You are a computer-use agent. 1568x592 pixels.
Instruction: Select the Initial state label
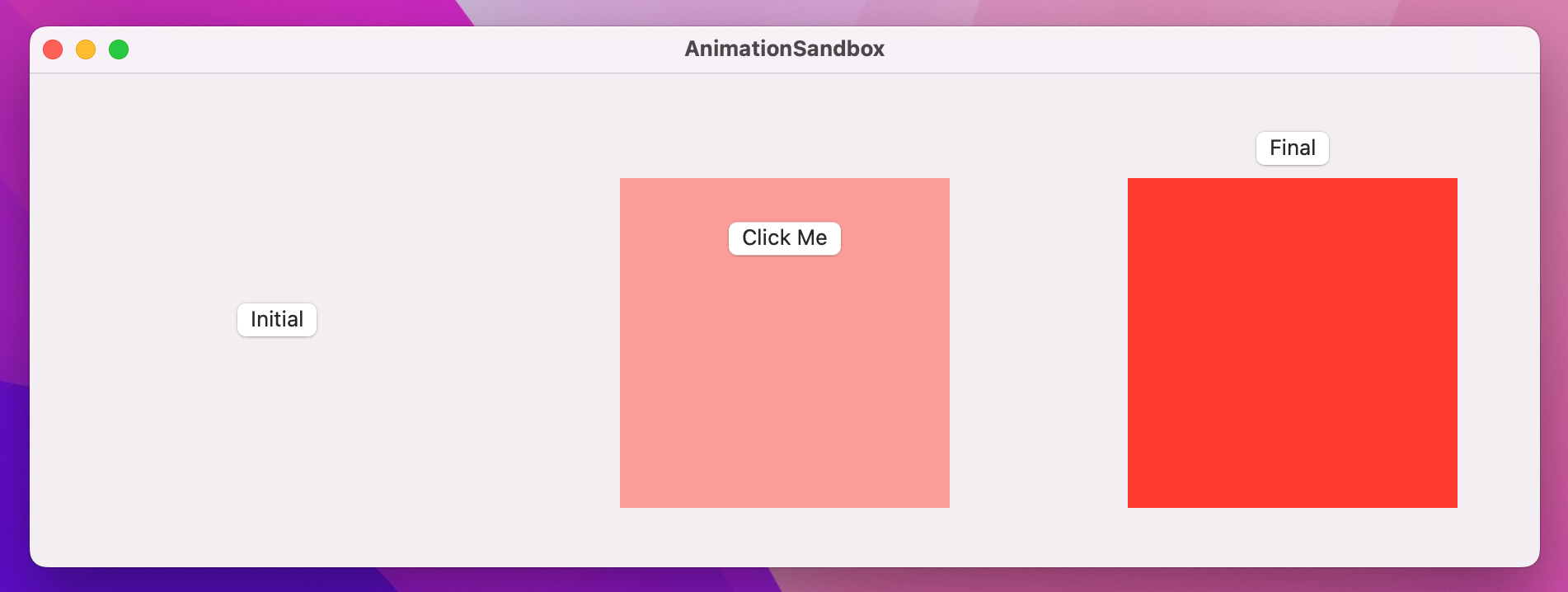(x=276, y=319)
